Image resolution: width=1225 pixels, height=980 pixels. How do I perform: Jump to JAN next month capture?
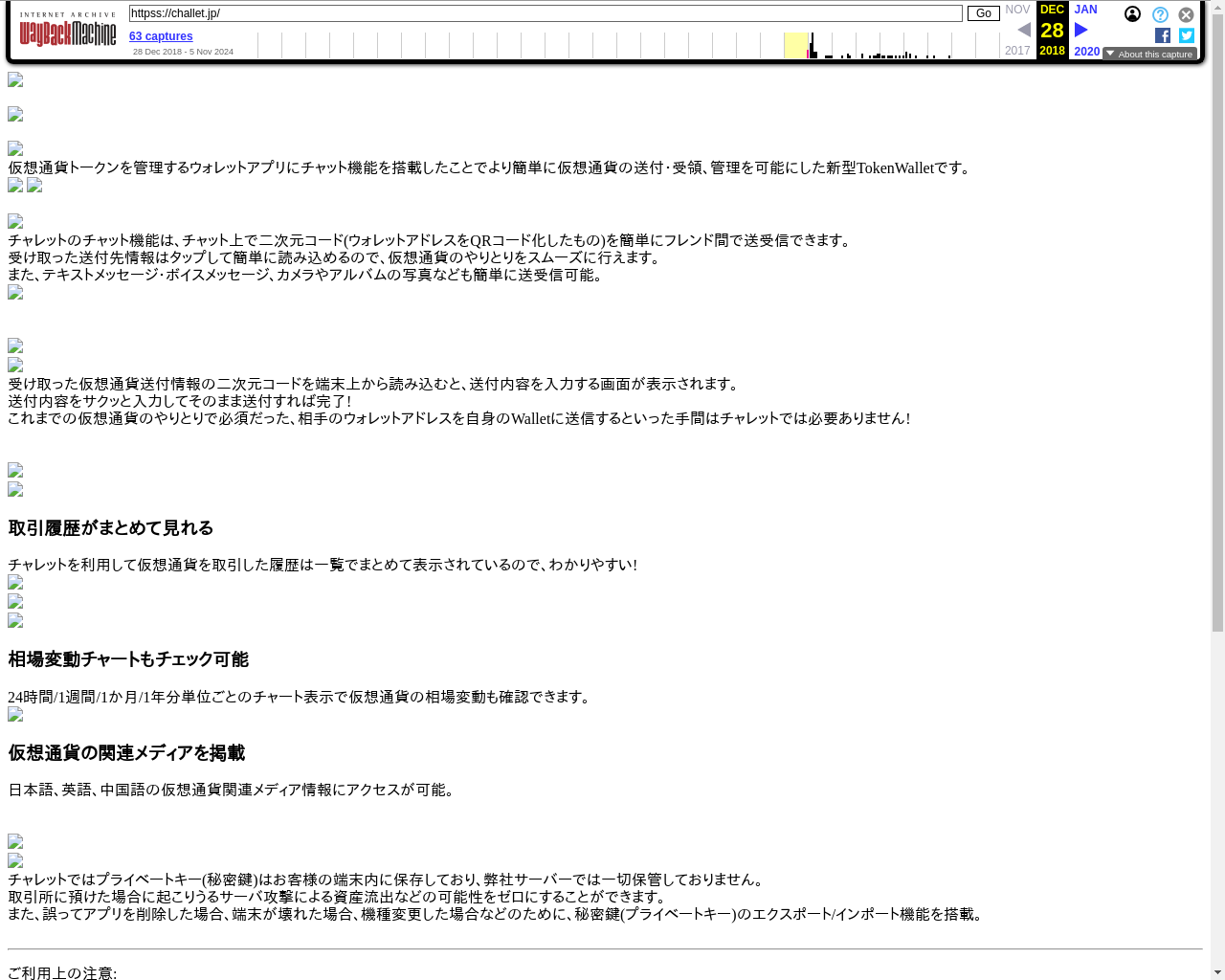point(1085,10)
